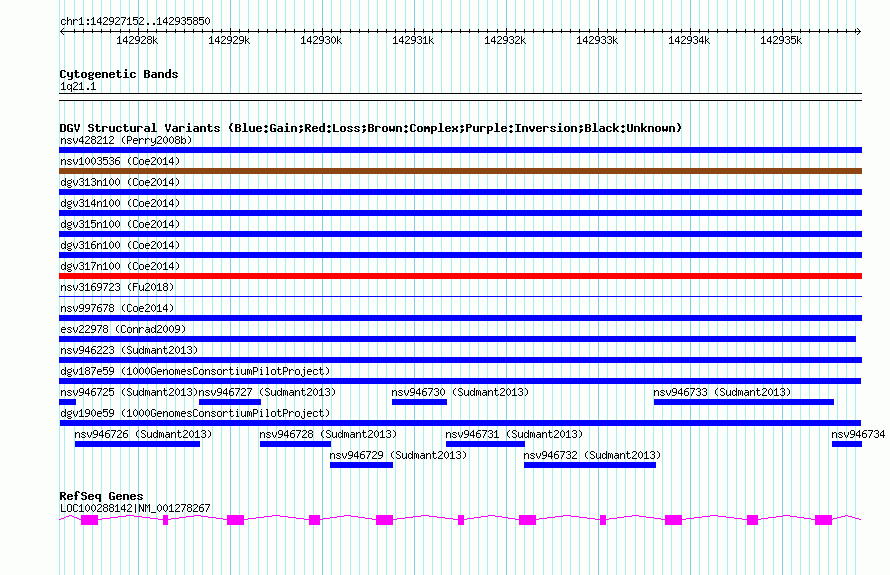
Task: Select the dgv317n100 (Coe2014) label
Action: pos(120,266)
